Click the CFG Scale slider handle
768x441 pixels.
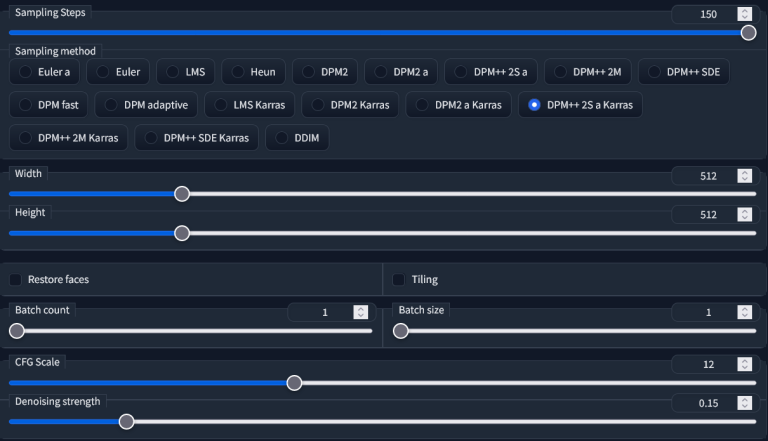pos(294,382)
